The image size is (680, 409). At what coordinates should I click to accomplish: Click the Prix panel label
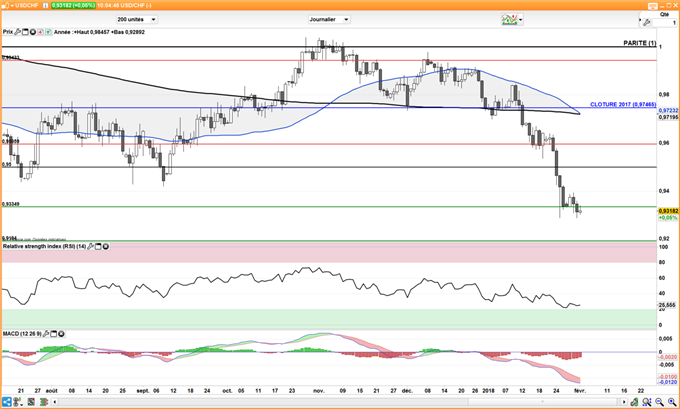click(8, 32)
